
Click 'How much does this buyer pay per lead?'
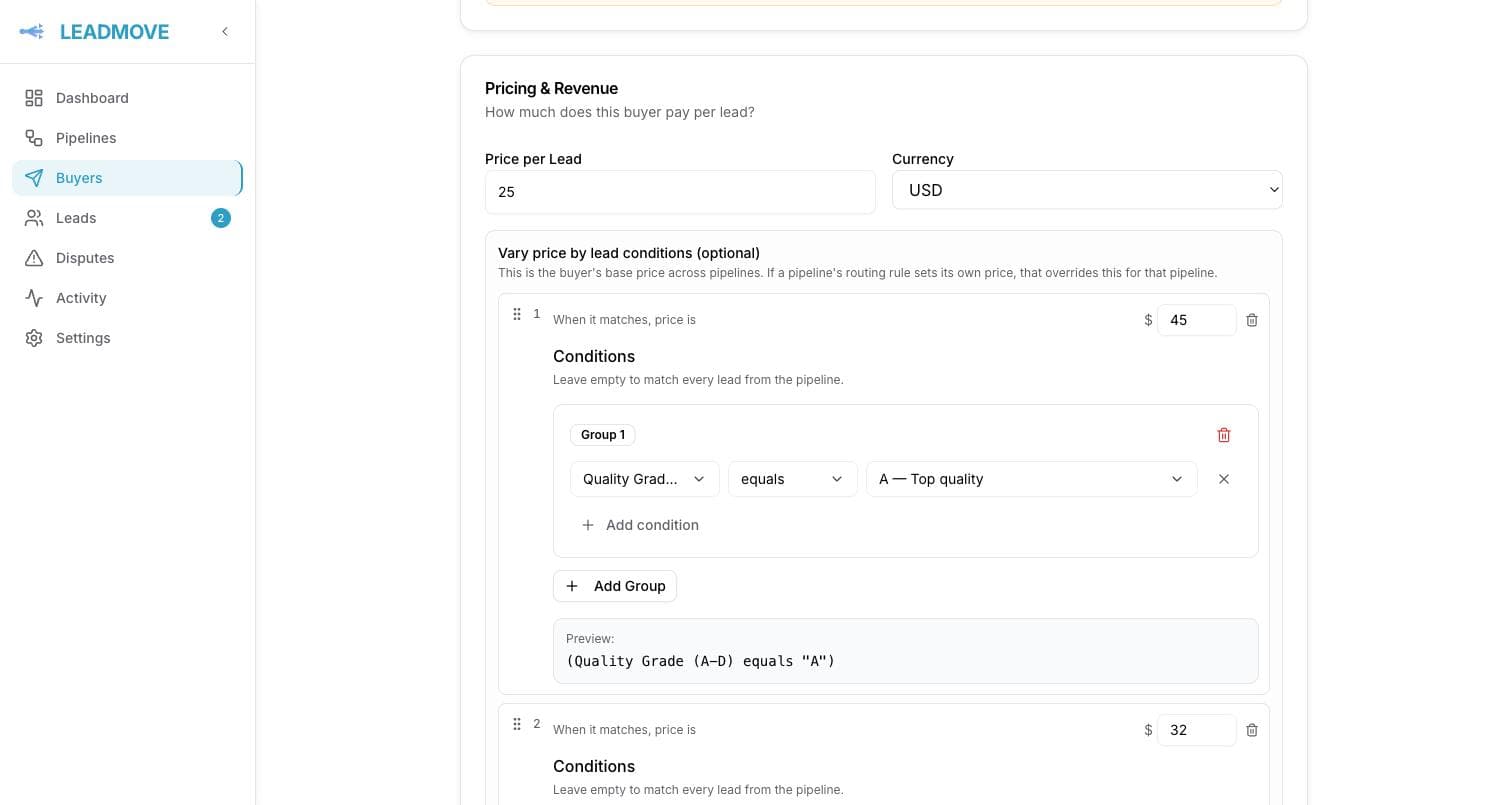[620, 112]
